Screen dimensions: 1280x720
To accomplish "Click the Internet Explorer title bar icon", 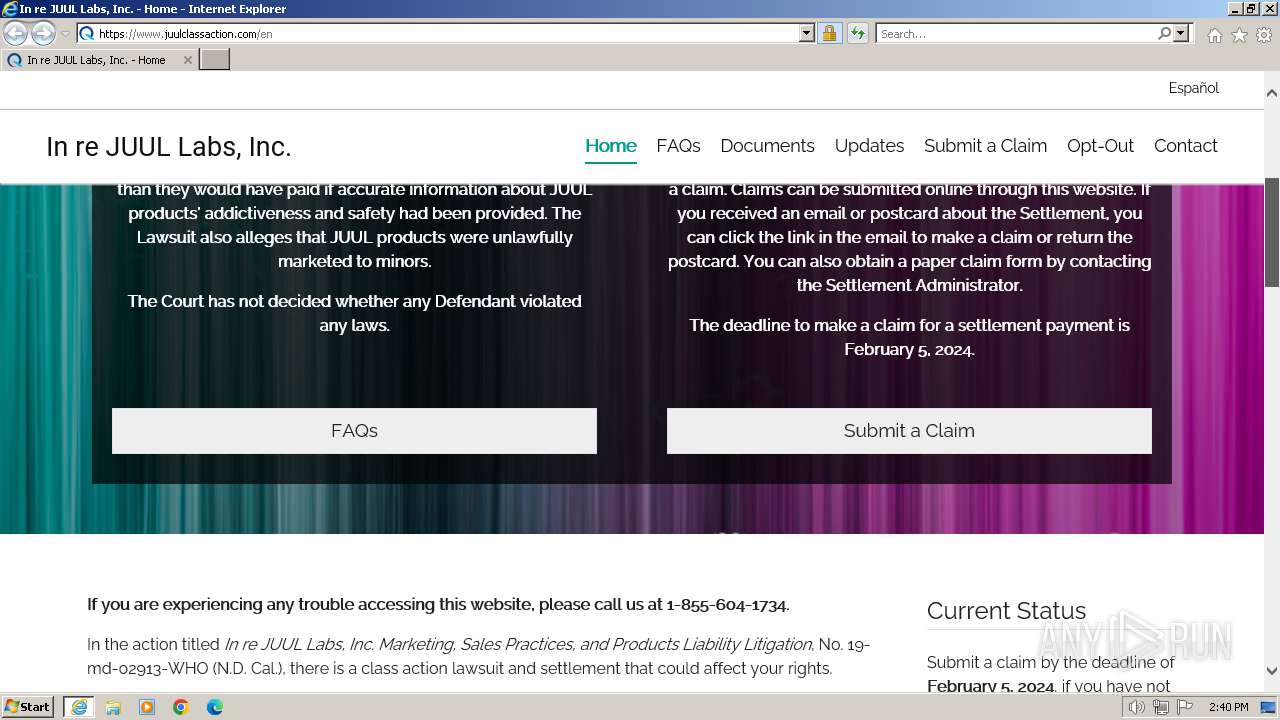I will tap(9, 9).
